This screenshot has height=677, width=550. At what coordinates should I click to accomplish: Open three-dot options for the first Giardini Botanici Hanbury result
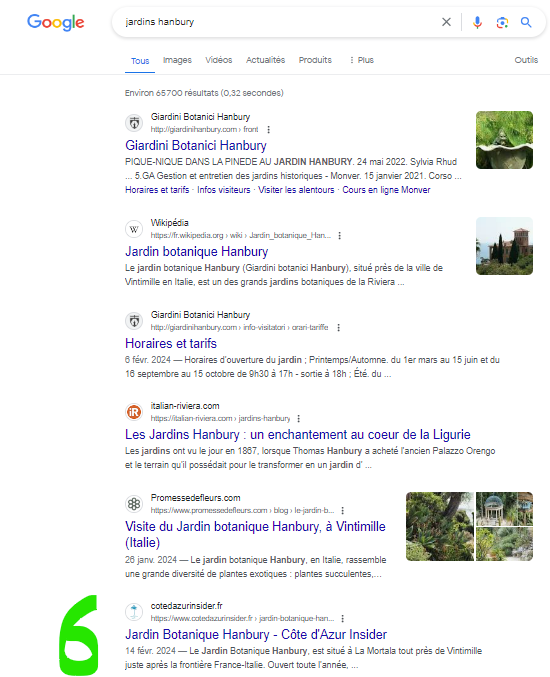click(x=269, y=130)
